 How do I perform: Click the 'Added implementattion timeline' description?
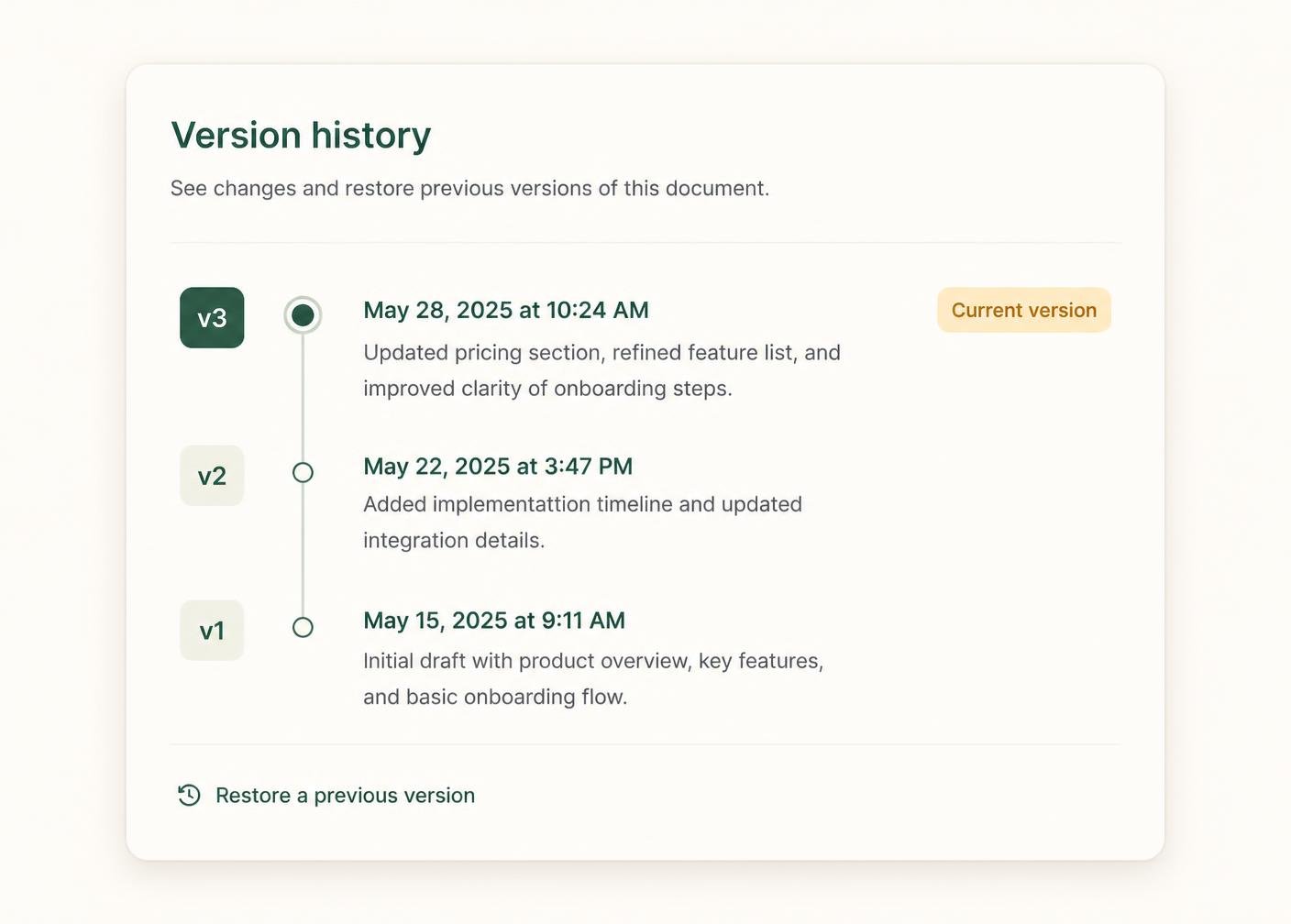click(582, 522)
